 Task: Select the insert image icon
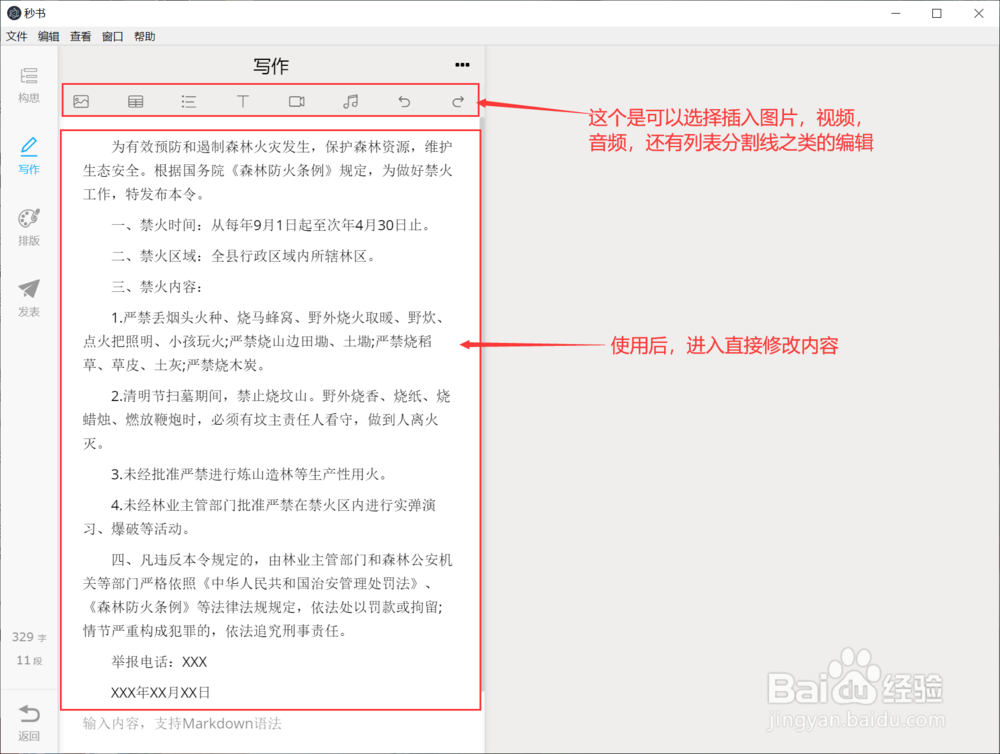[x=81, y=101]
